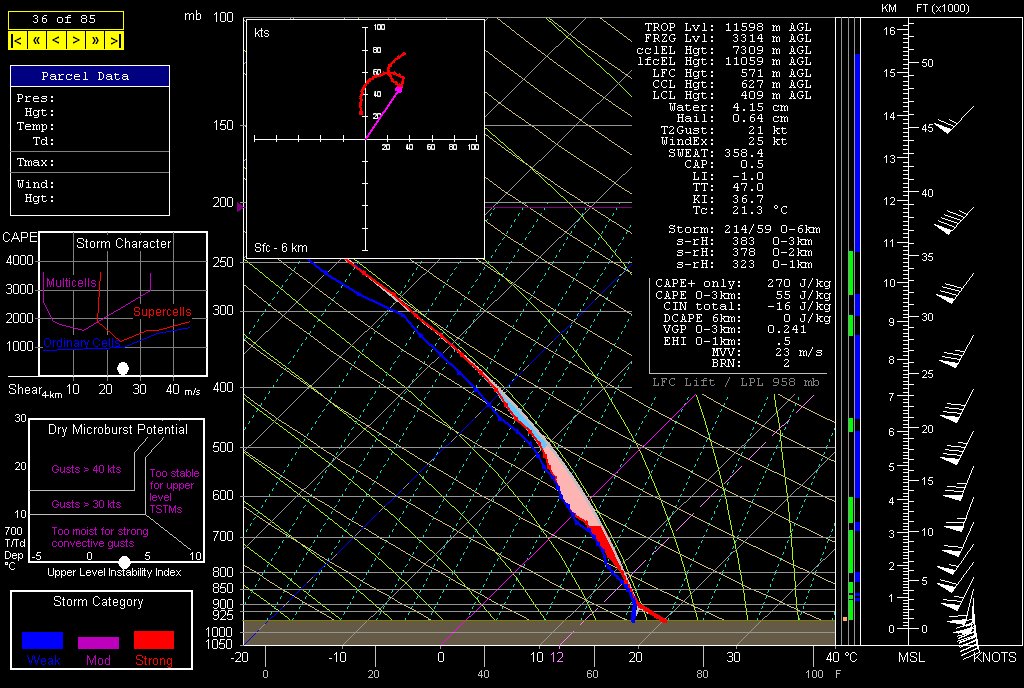Click the Supercells label in Storm Character

(161, 313)
